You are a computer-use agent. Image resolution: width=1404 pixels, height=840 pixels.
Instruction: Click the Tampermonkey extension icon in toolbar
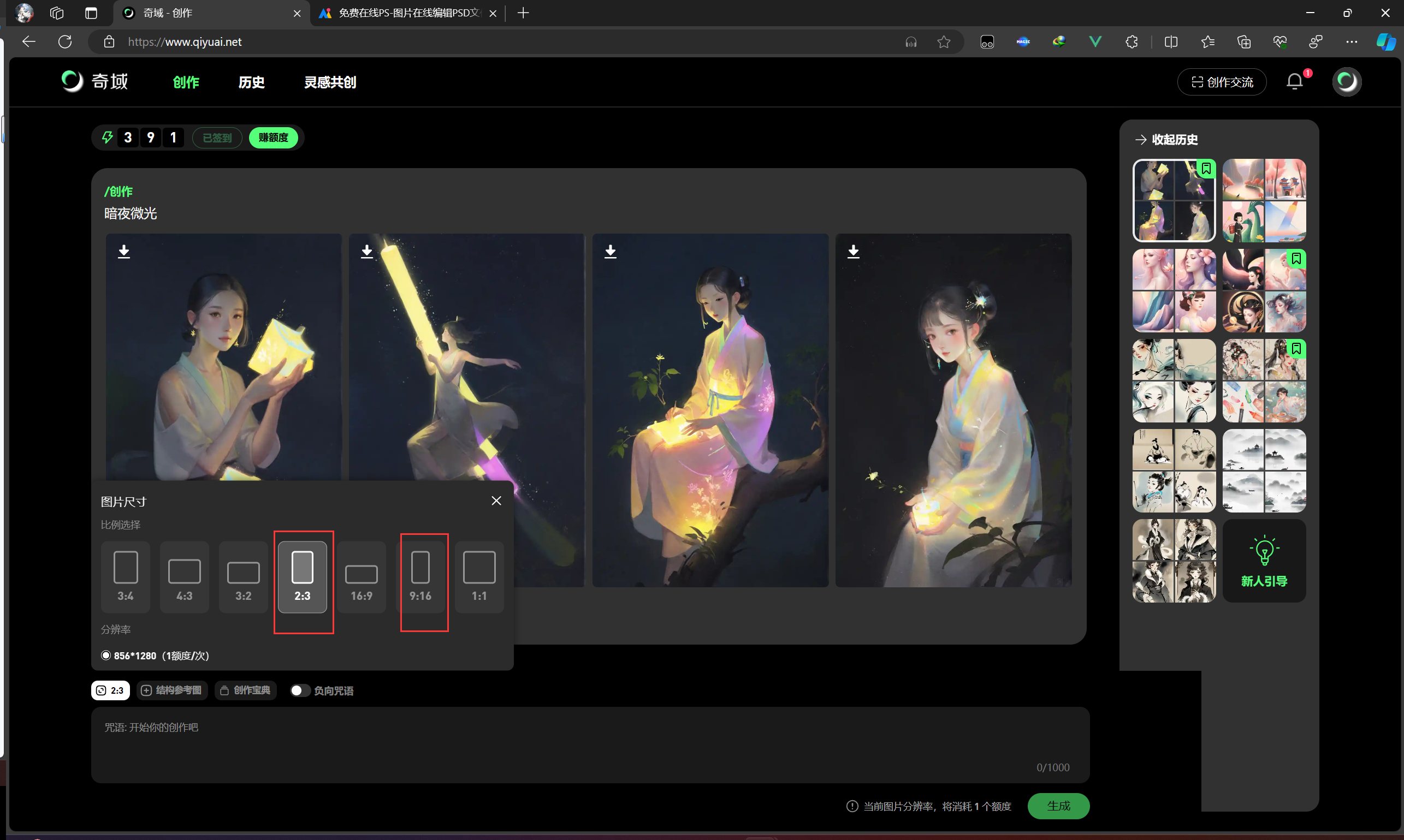click(987, 42)
